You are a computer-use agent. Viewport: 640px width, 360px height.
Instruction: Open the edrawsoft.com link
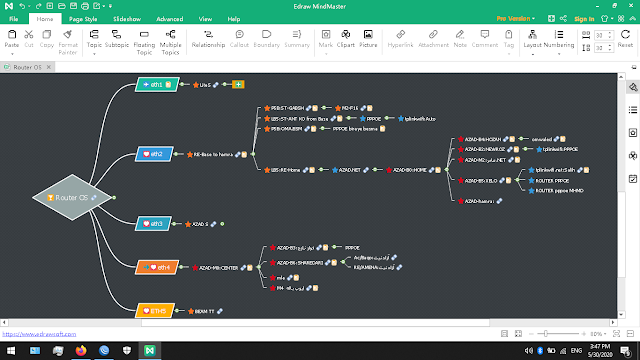tap(39, 334)
